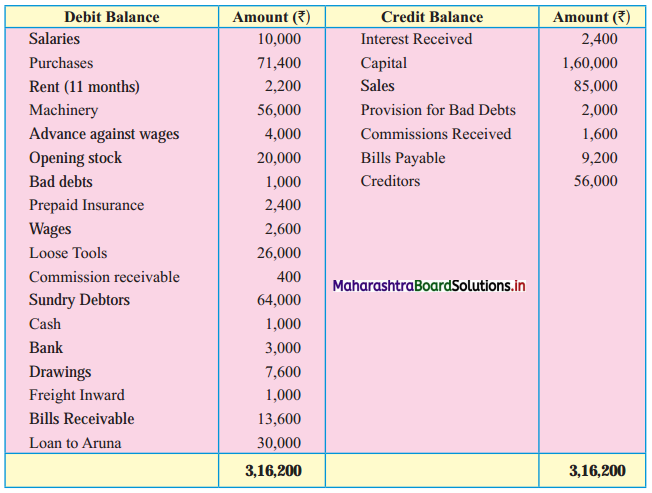Click the MaharashtraBoardSolutions.in watermark

429,286
